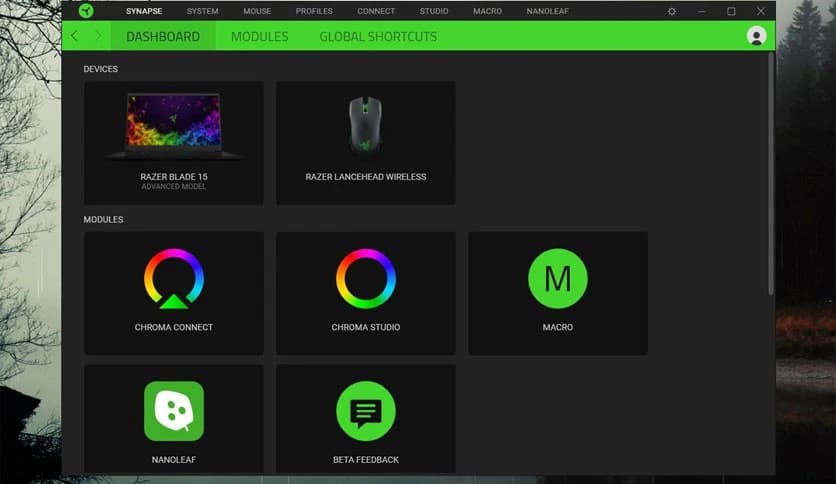836x484 pixels.
Task: Open the Beta Feedback chat icon
Action: coord(366,411)
